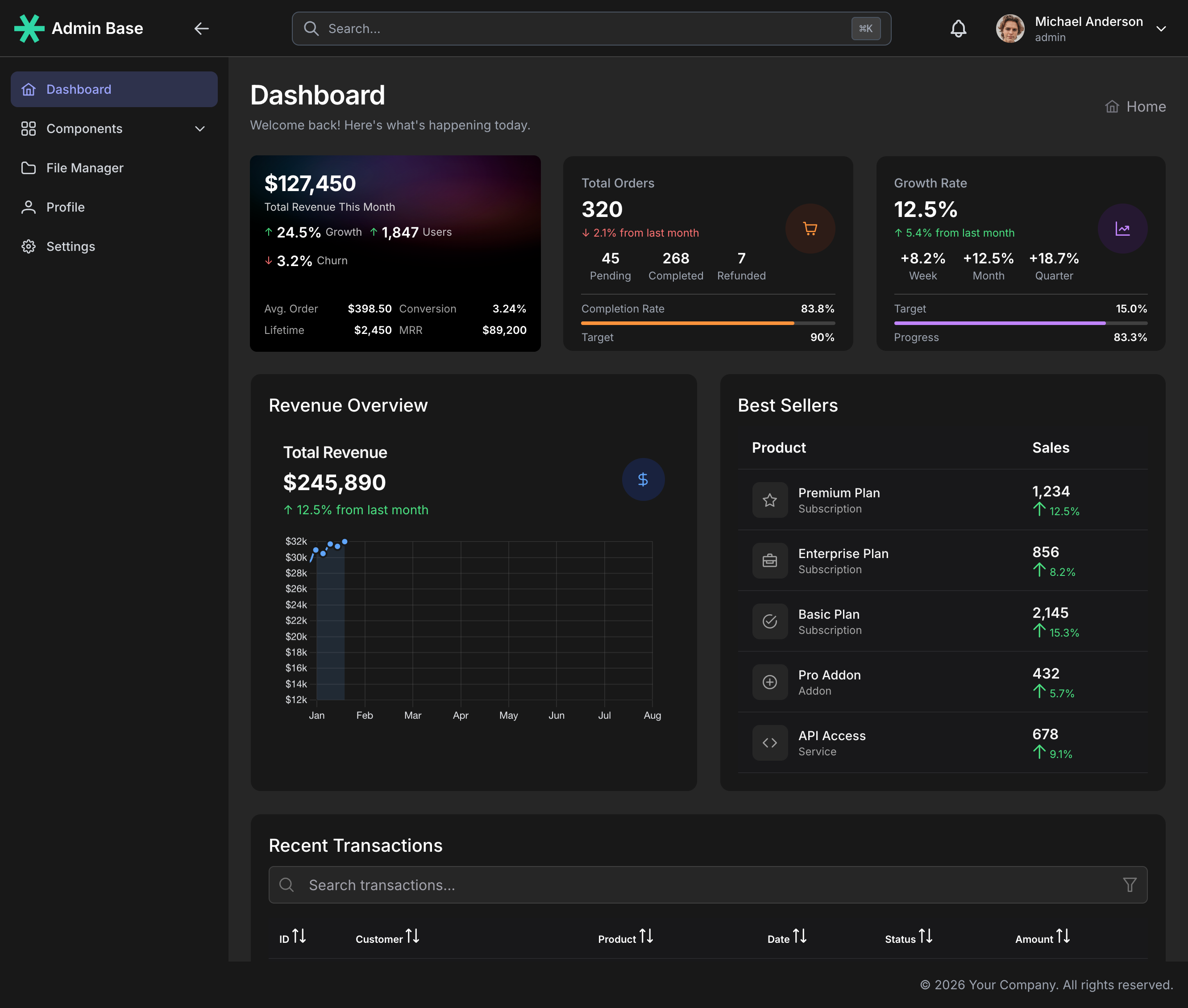This screenshot has width=1188, height=1008.
Task: Click the chart icon on Growth Rate card
Action: 1123,228
